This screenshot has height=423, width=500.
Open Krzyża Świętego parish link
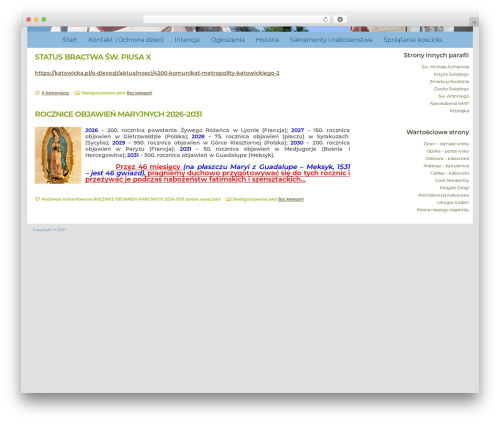pyautogui.click(x=451, y=74)
